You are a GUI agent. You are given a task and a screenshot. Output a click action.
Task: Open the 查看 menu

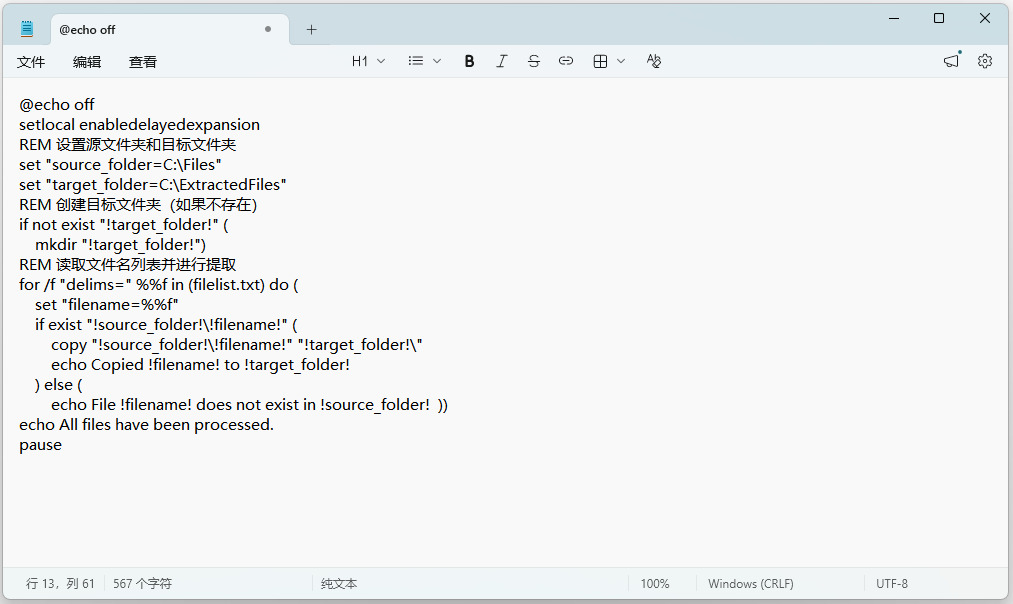point(143,61)
